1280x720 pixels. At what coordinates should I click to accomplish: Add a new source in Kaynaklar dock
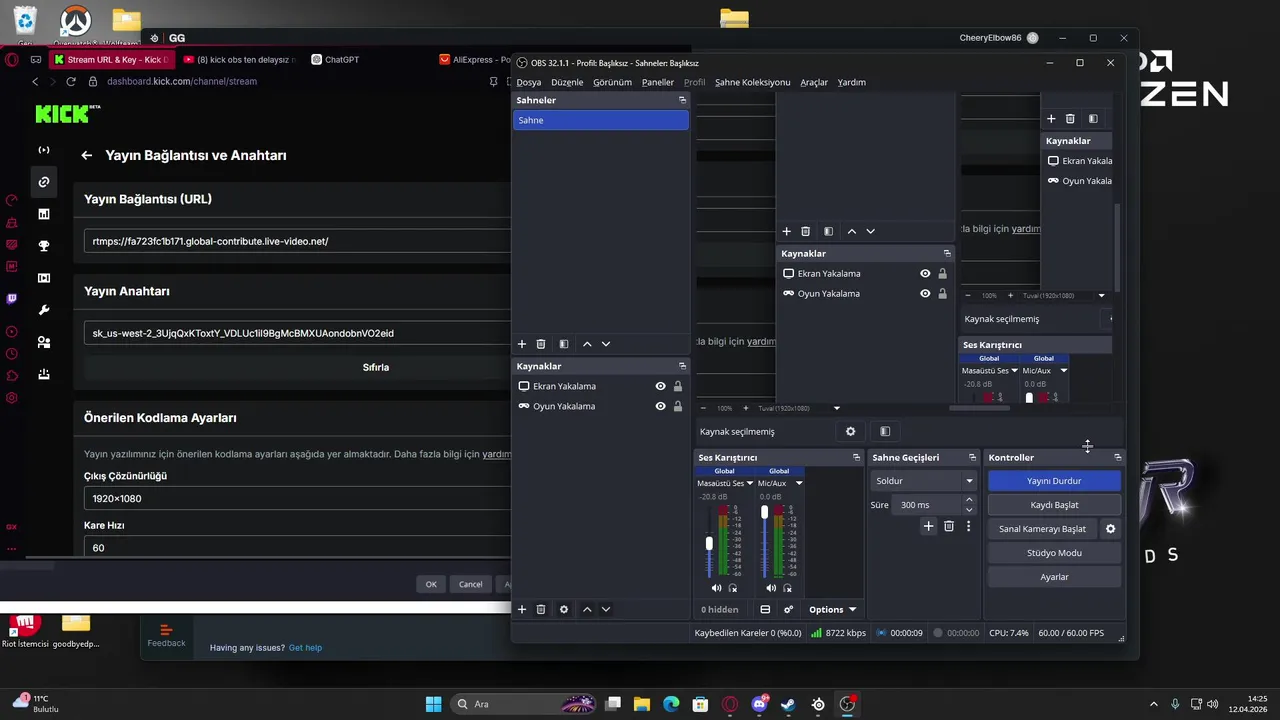(521, 609)
